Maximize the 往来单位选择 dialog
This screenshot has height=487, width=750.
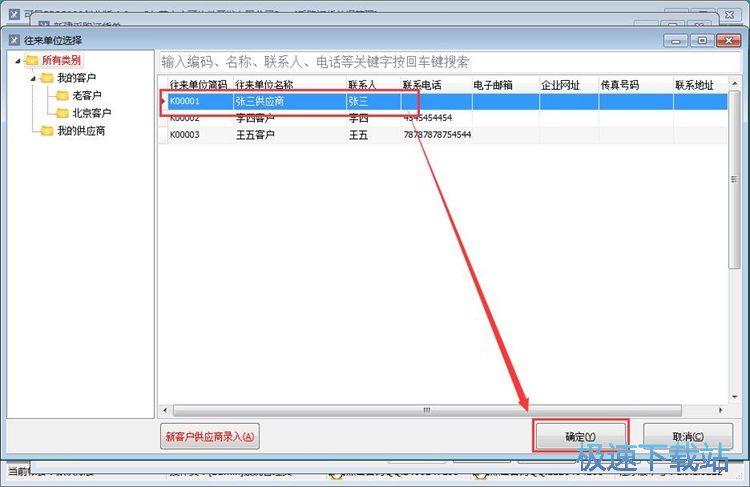702,41
